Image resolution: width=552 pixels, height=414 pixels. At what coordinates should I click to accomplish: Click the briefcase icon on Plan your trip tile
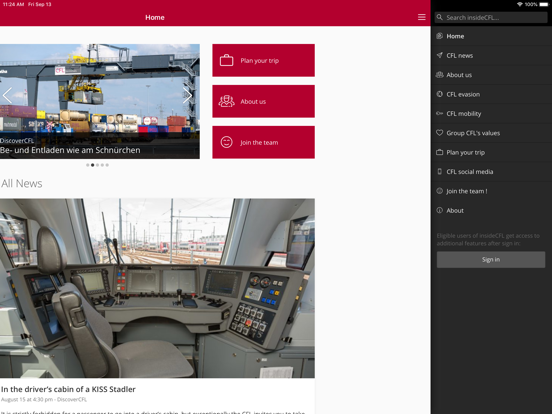pos(226,60)
